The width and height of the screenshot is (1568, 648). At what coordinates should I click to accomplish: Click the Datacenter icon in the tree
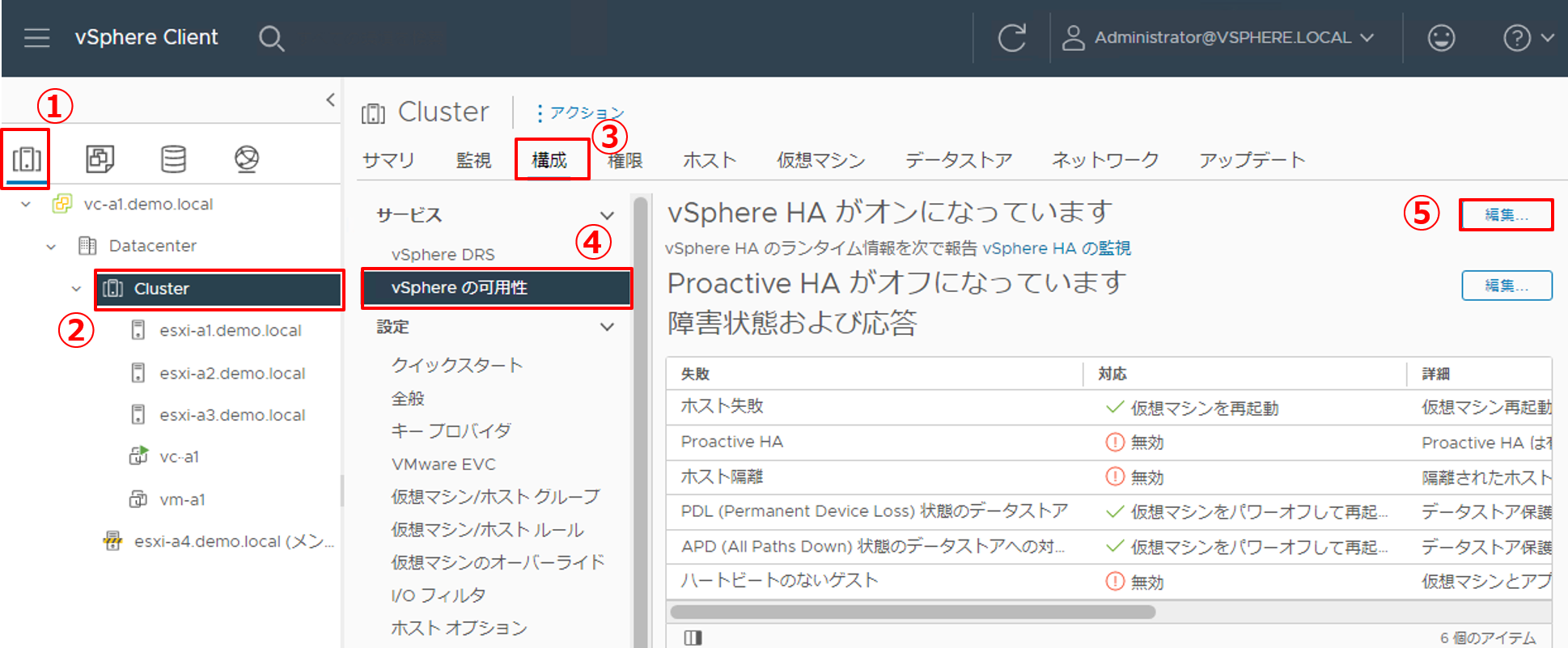point(87,246)
